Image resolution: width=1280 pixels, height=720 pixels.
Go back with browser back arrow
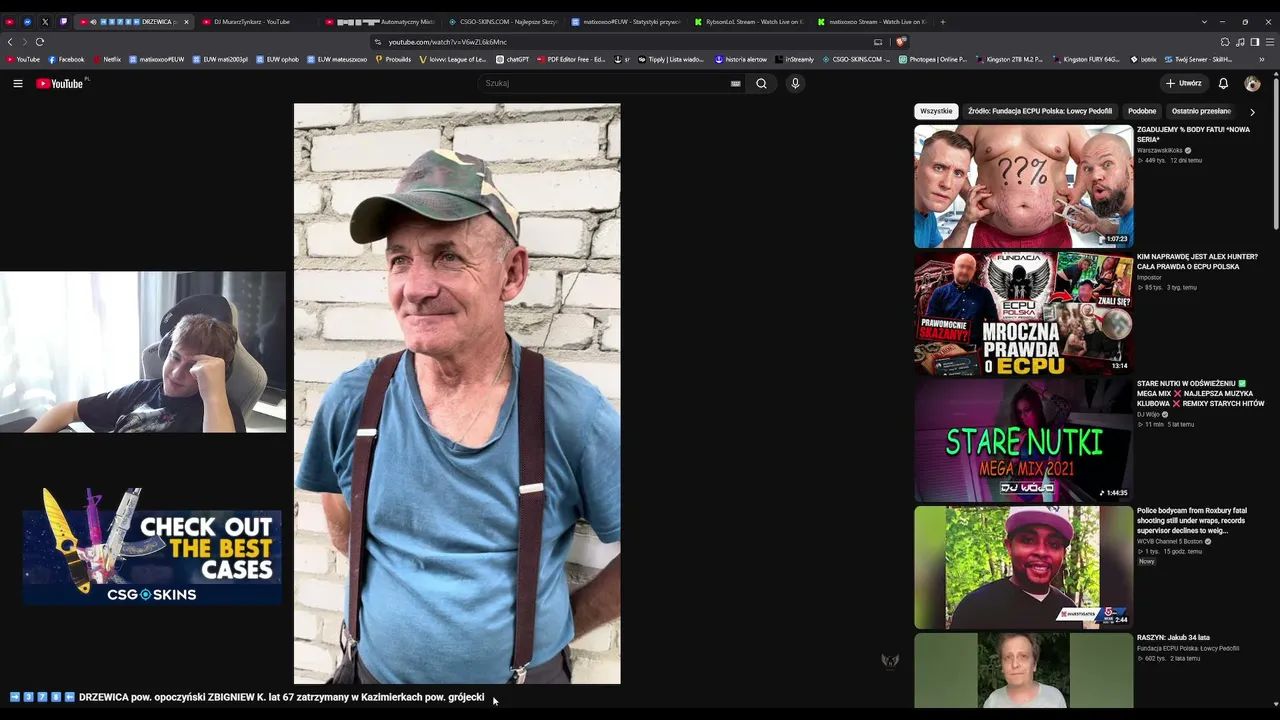(10, 42)
